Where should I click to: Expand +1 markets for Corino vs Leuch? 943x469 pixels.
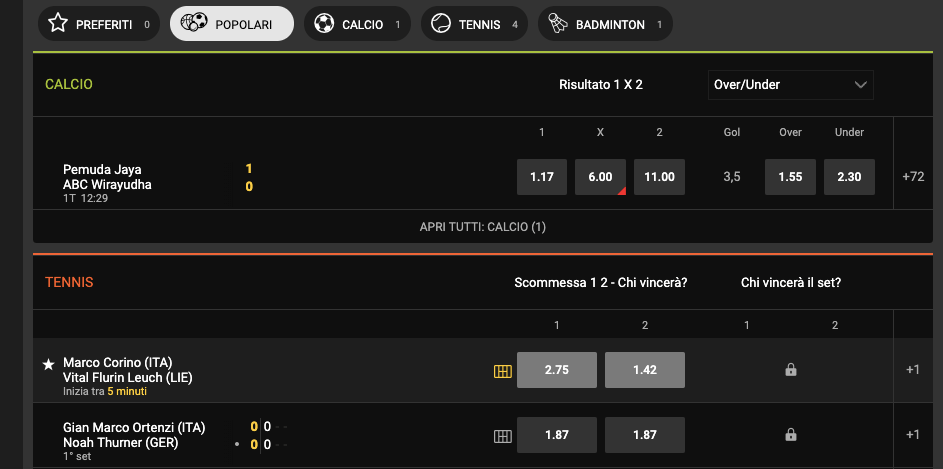point(913,370)
